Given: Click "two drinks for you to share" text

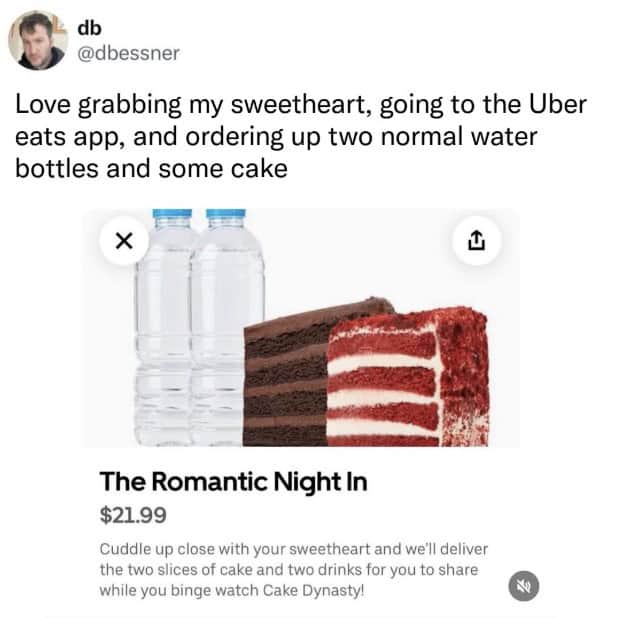Looking at the screenshot, I should 371,569.
